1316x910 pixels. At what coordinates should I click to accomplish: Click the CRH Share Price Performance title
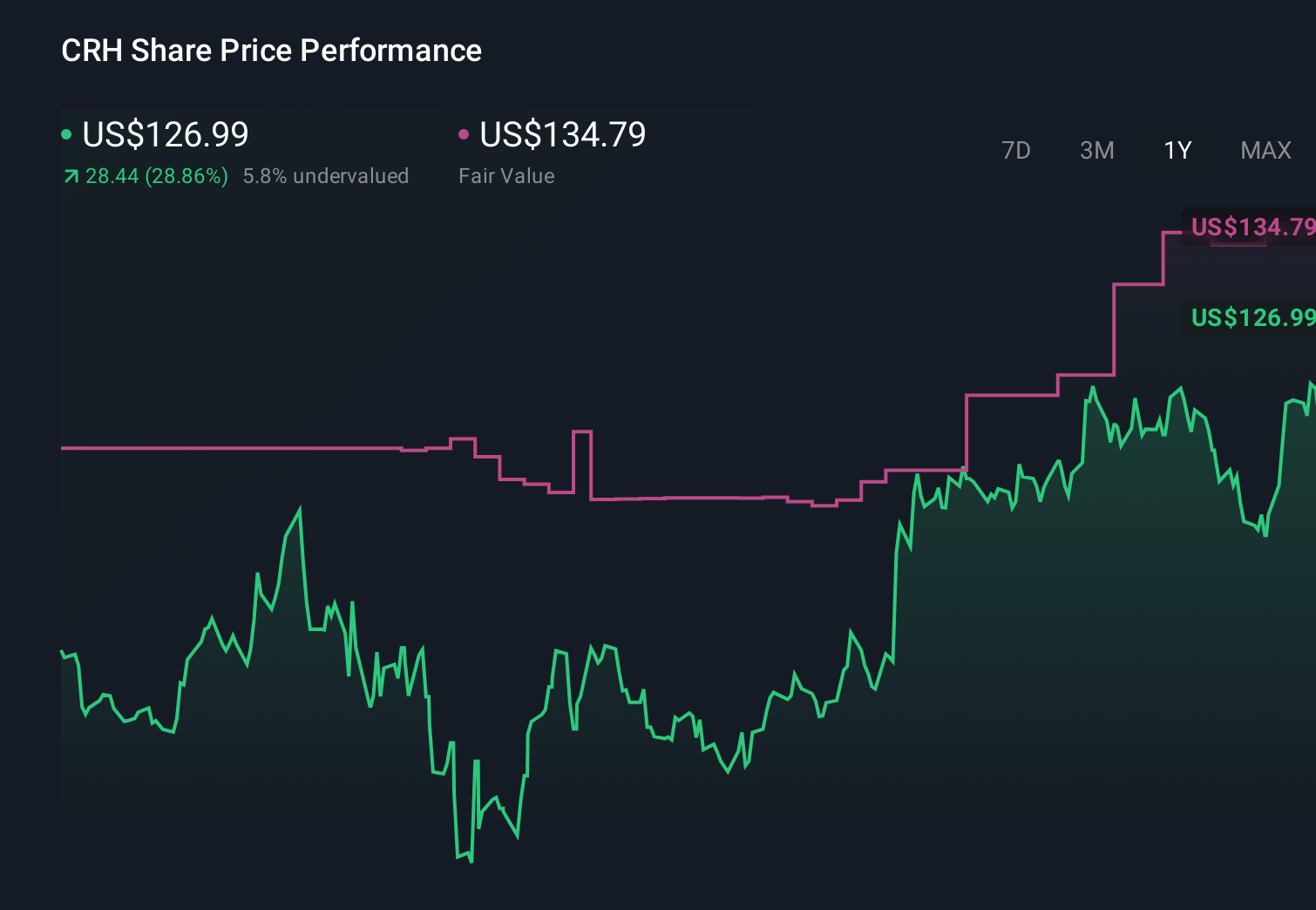tap(270, 51)
